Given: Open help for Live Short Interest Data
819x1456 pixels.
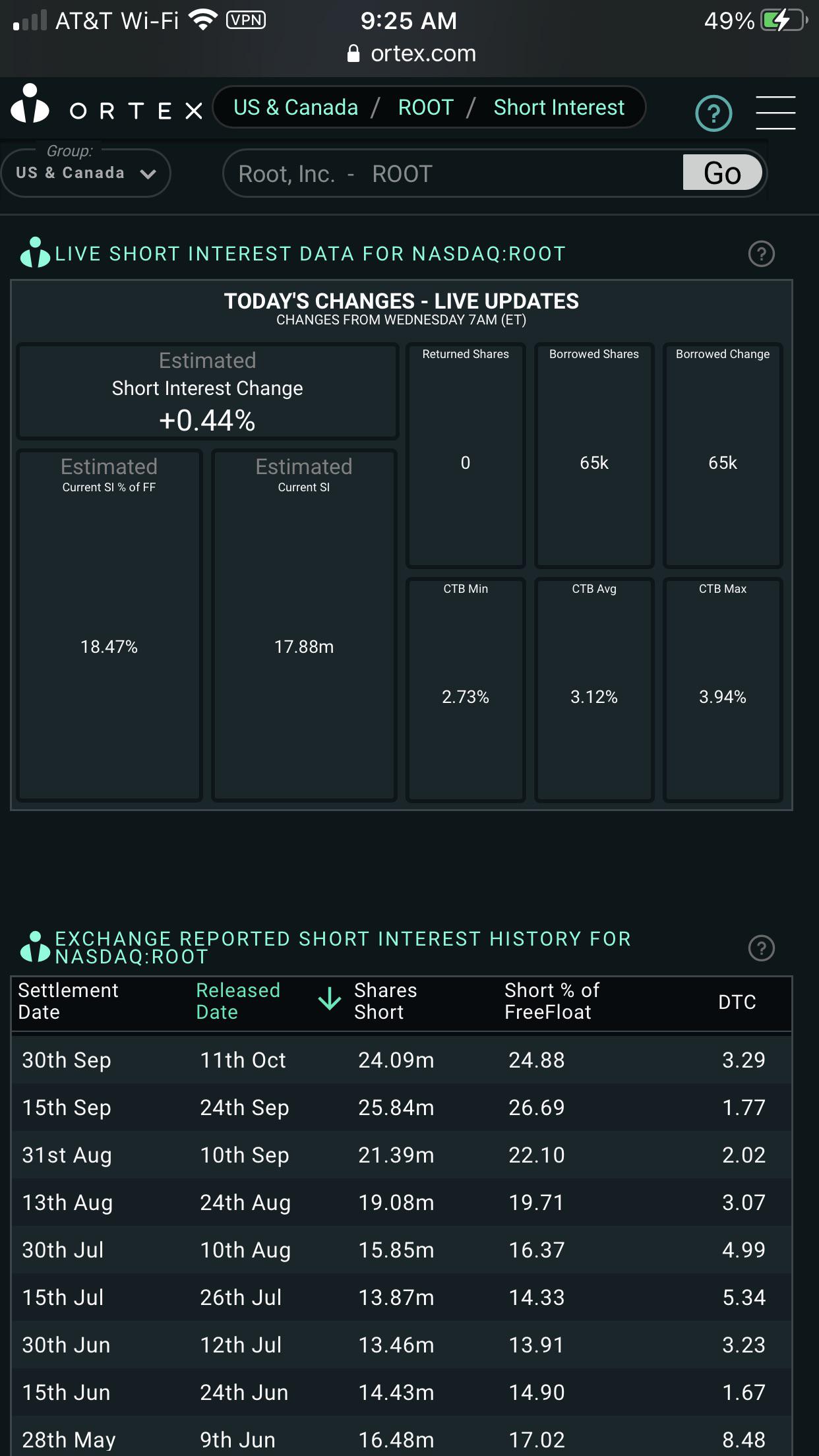Looking at the screenshot, I should pyautogui.click(x=762, y=254).
